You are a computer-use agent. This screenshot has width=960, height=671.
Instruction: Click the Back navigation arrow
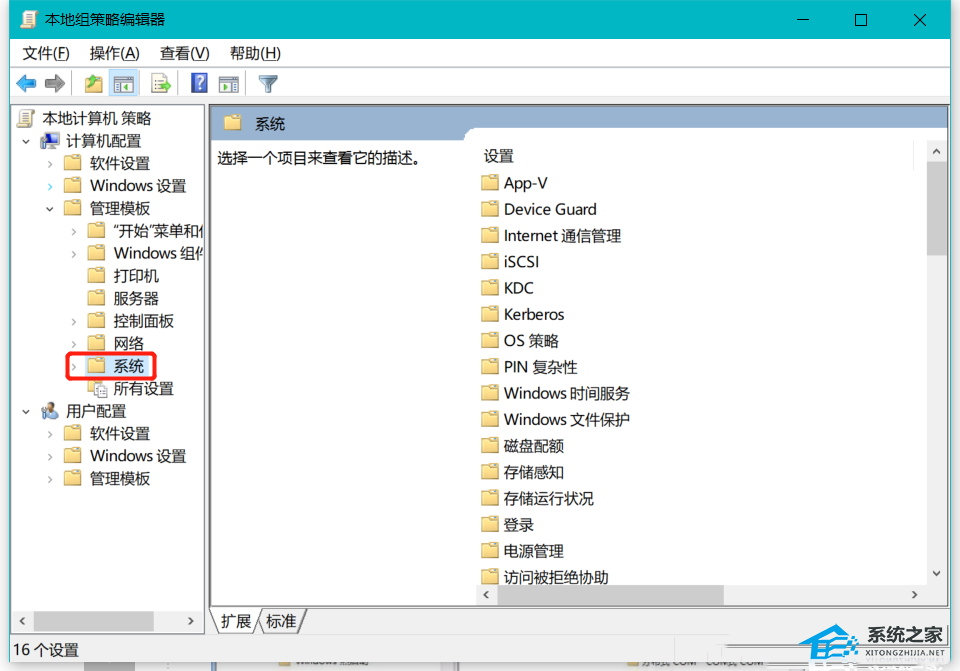tap(26, 83)
